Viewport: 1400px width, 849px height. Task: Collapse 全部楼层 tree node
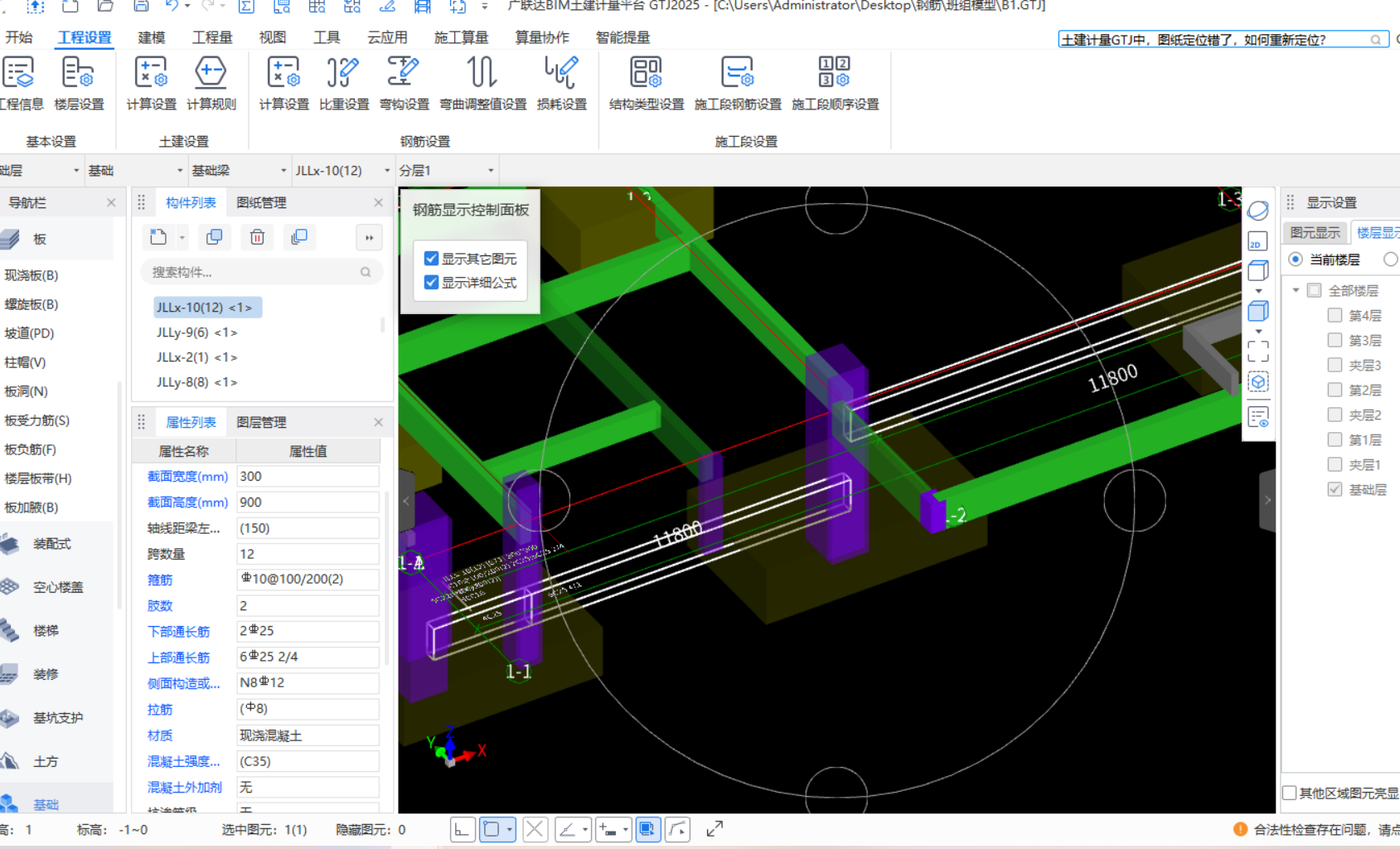(1296, 290)
